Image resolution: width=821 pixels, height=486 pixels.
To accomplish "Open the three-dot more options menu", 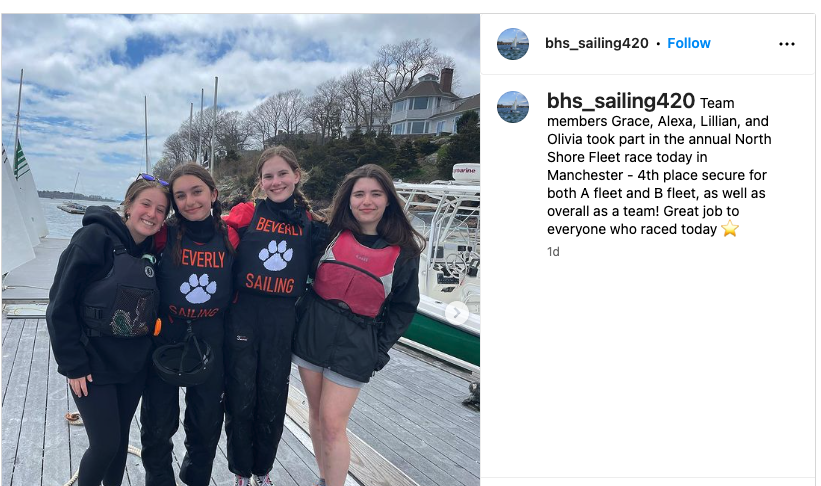I will (786, 44).
